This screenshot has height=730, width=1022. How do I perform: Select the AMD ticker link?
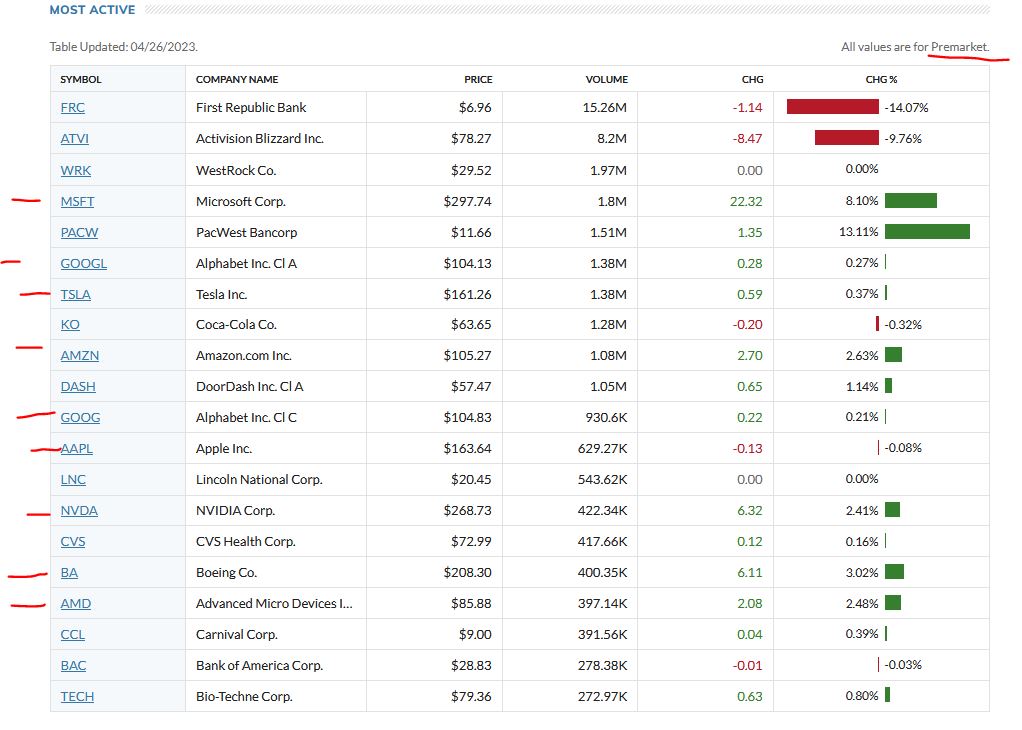tap(75, 604)
